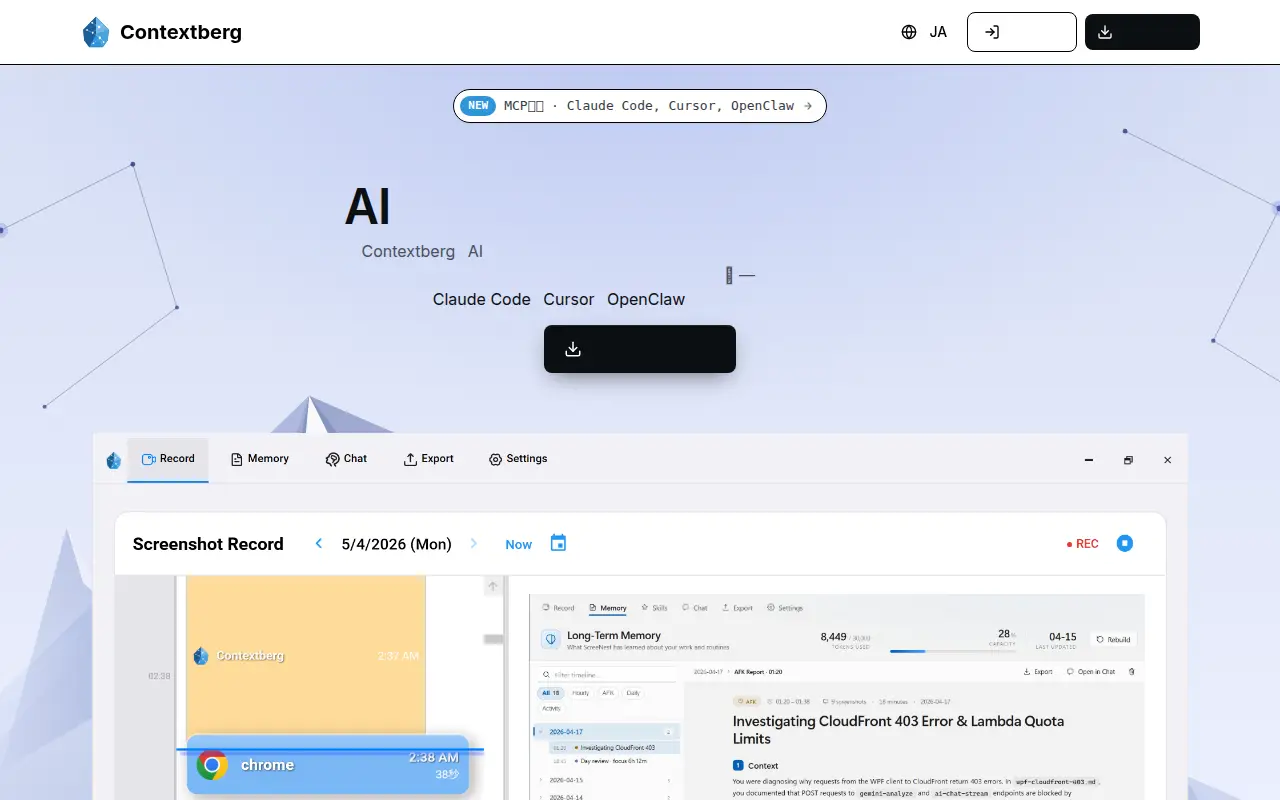Select the Day review timeline entry

(x=614, y=761)
